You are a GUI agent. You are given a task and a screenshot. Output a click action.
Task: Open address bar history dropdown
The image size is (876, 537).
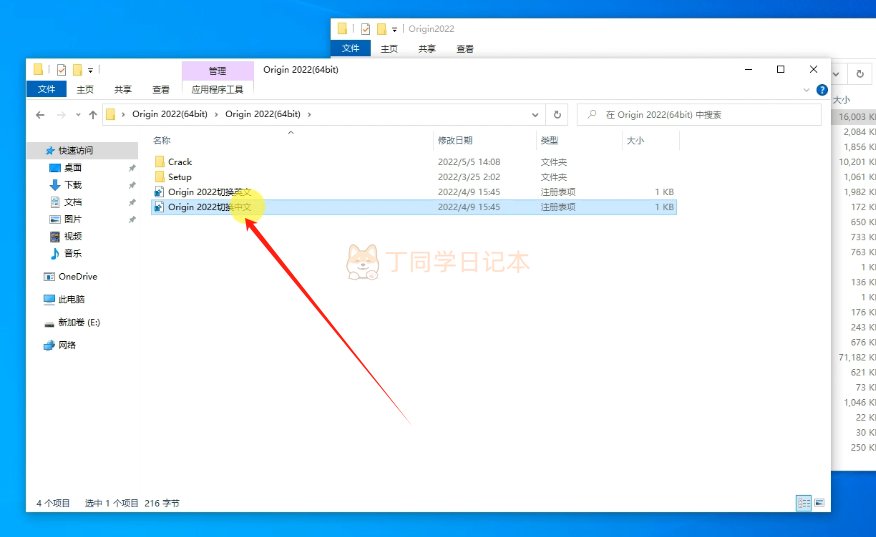click(x=535, y=115)
